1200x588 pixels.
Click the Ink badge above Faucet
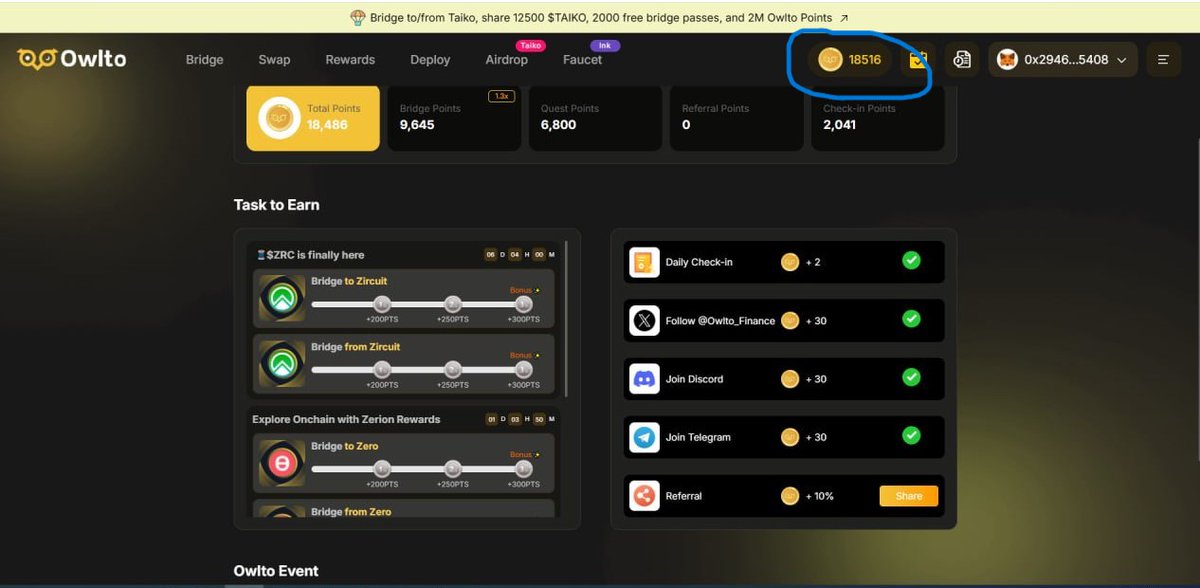coord(604,45)
